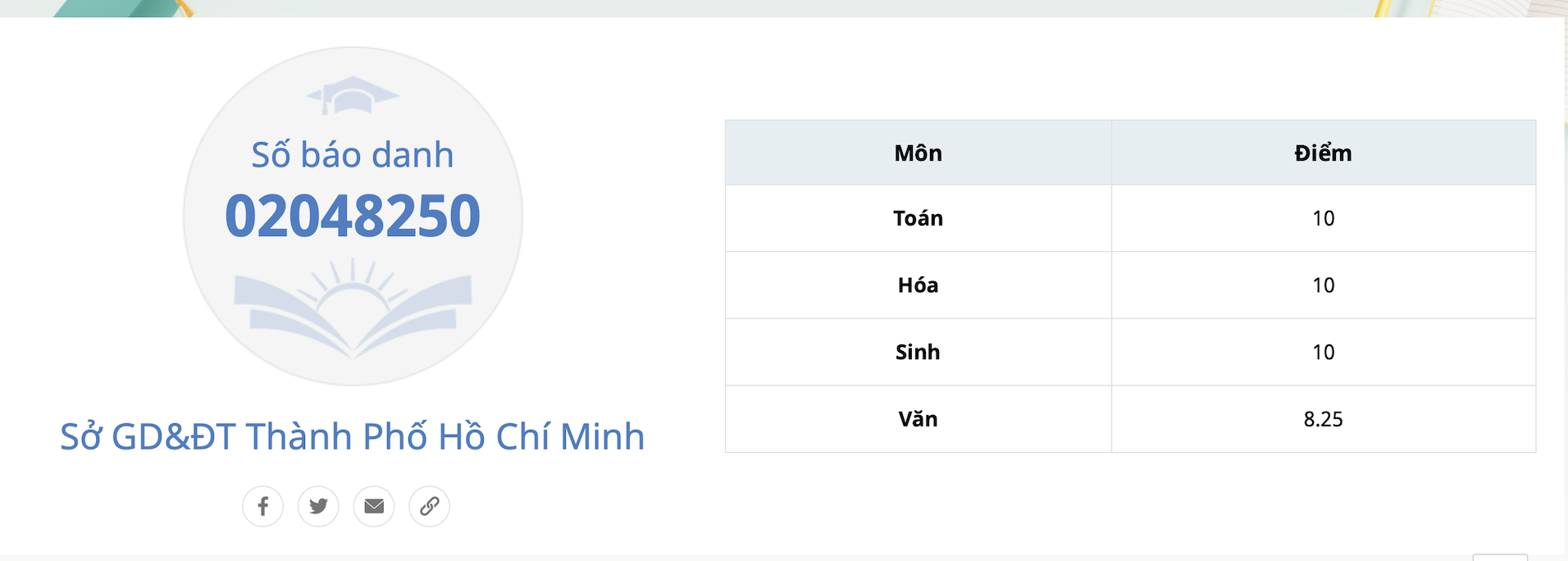This screenshot has height=561, width=1568.
Task: Select the Toán subject cell
Action: coord(918,218)
